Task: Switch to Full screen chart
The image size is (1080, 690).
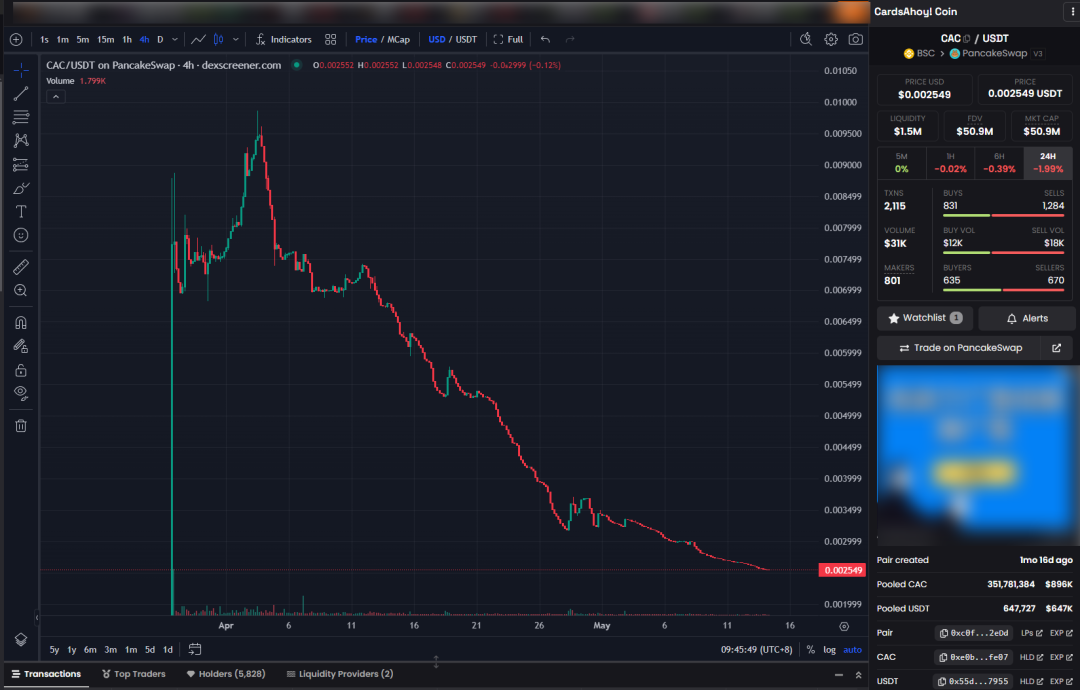Action: click(x=508, y=39)
